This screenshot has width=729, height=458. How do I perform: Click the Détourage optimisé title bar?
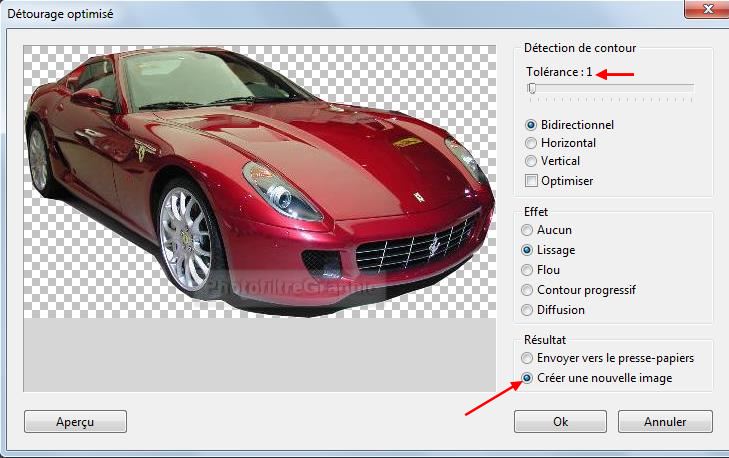pos(300,13)
